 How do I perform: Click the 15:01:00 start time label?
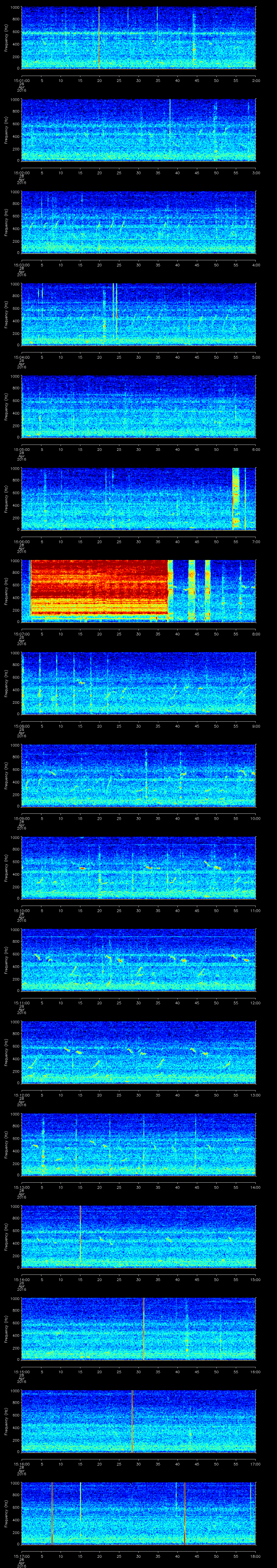[x=22, y=80]
